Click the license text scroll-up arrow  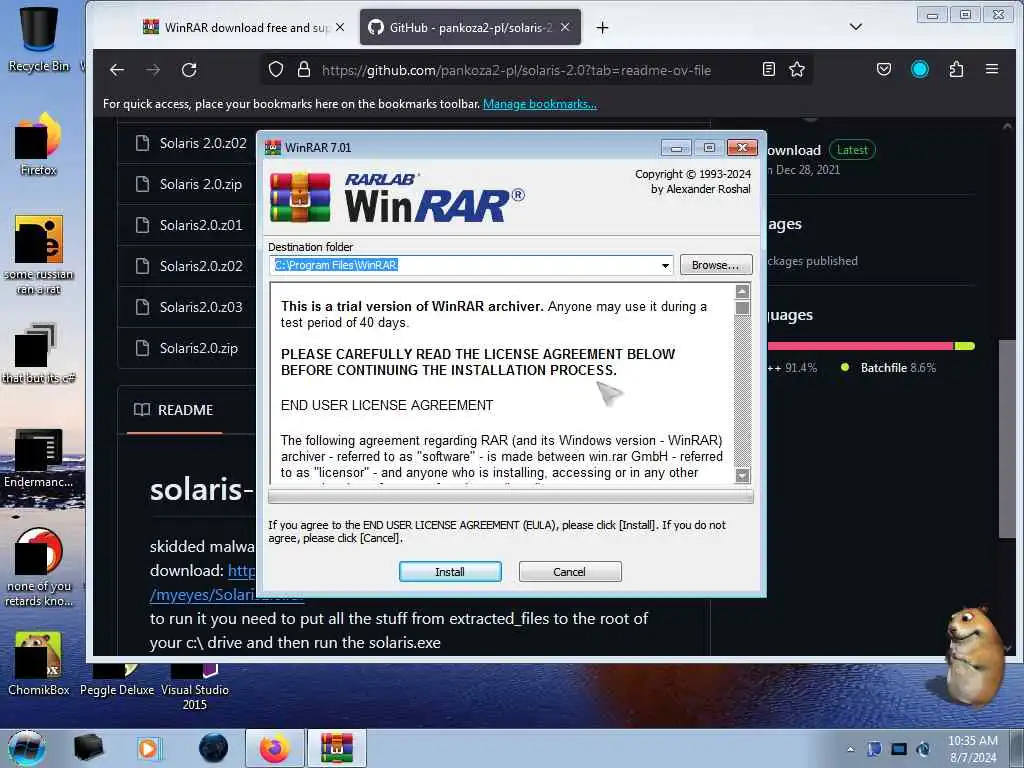[743, 291]
